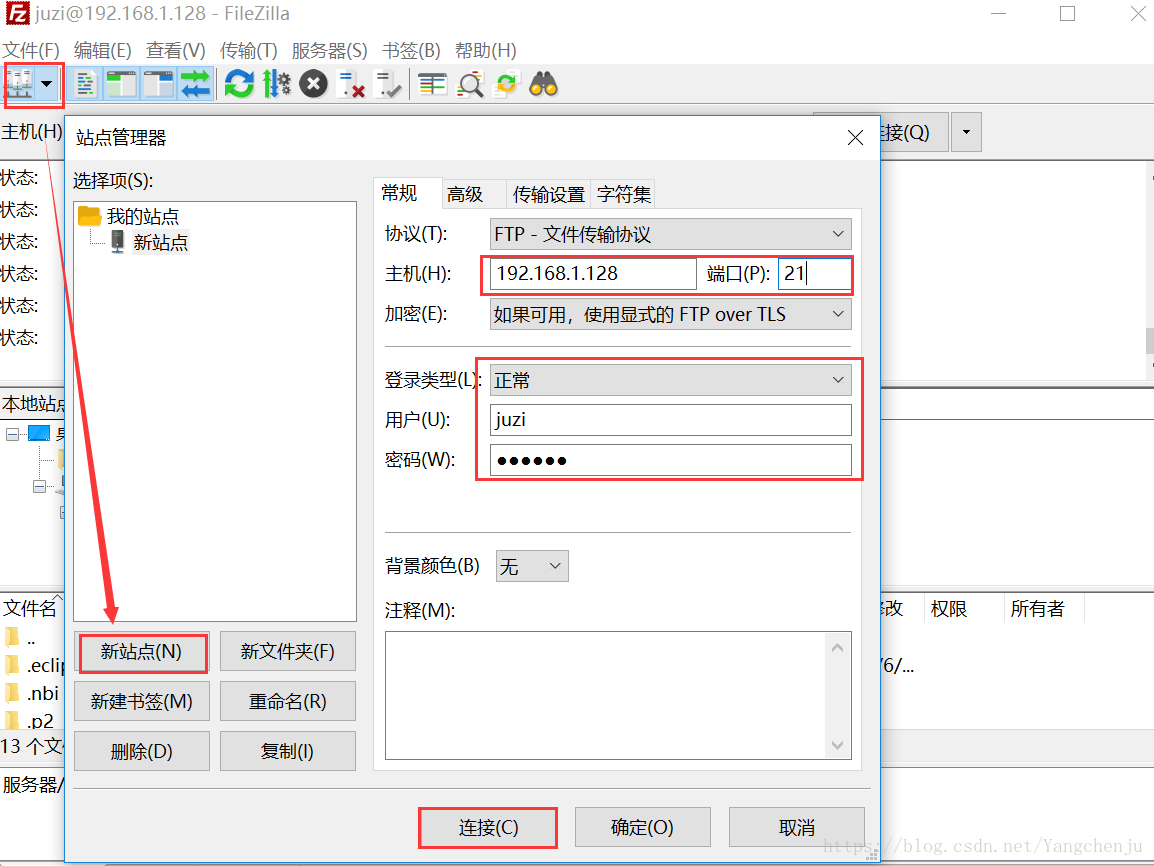Collapse the local tree desktop node
Image resolution: width=1154 pixels, height=866 pixels.
pos(13,434)
